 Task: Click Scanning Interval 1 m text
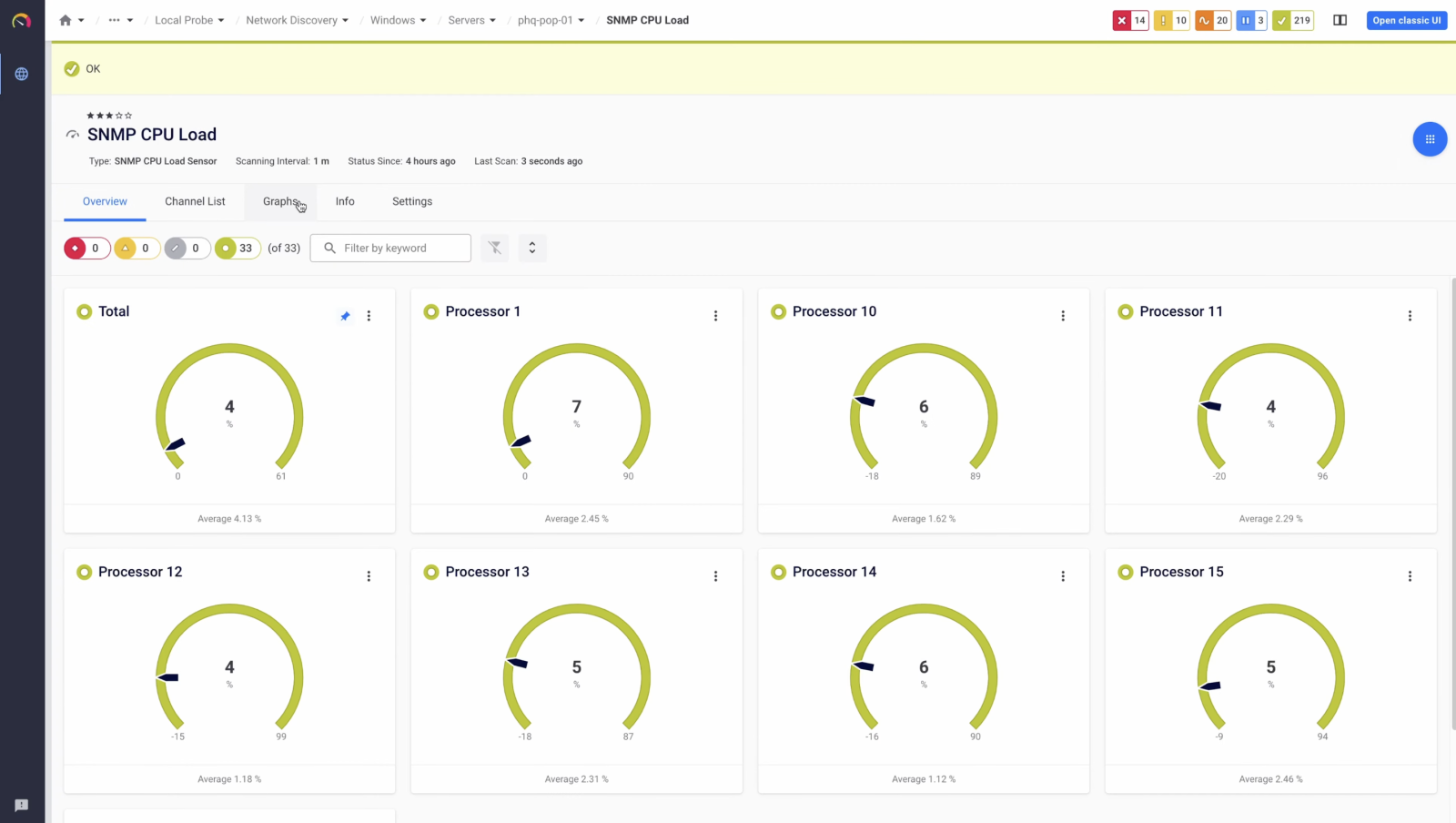coord(282,161)
